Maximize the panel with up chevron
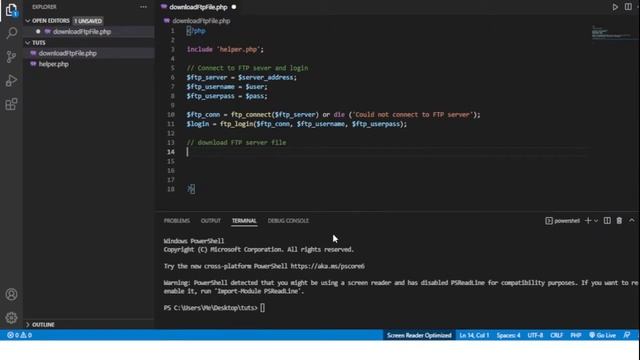The width and height of the screenshot is (640, 360). [x=631, y=220]
